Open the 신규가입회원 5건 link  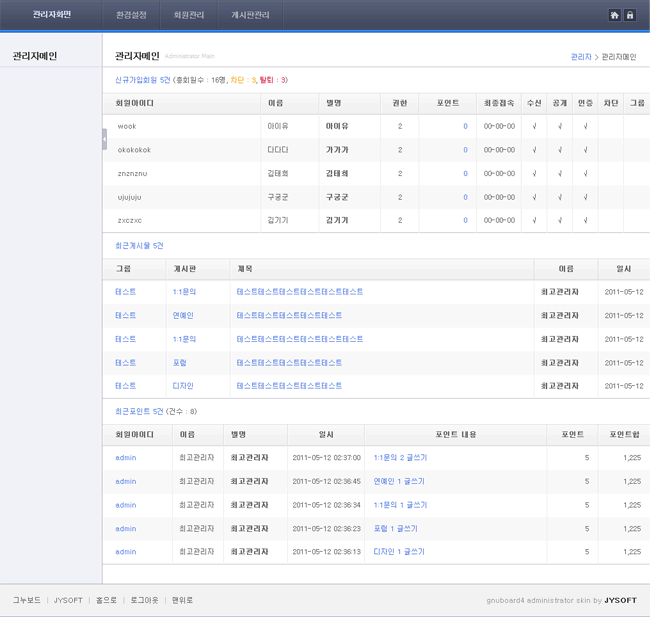coord(142,80)
